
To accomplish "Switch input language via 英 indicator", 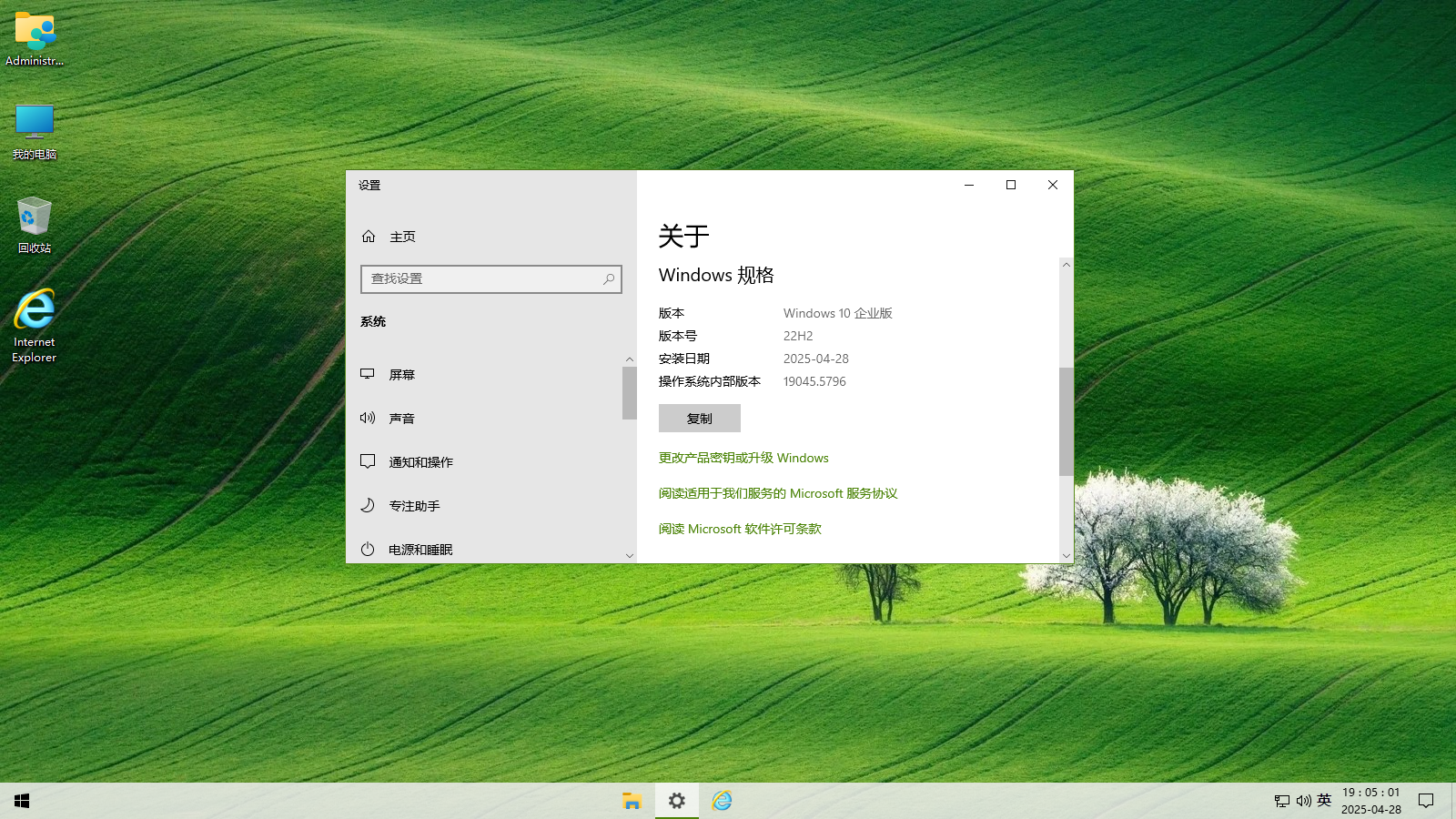I will (x=1324, y=801).
